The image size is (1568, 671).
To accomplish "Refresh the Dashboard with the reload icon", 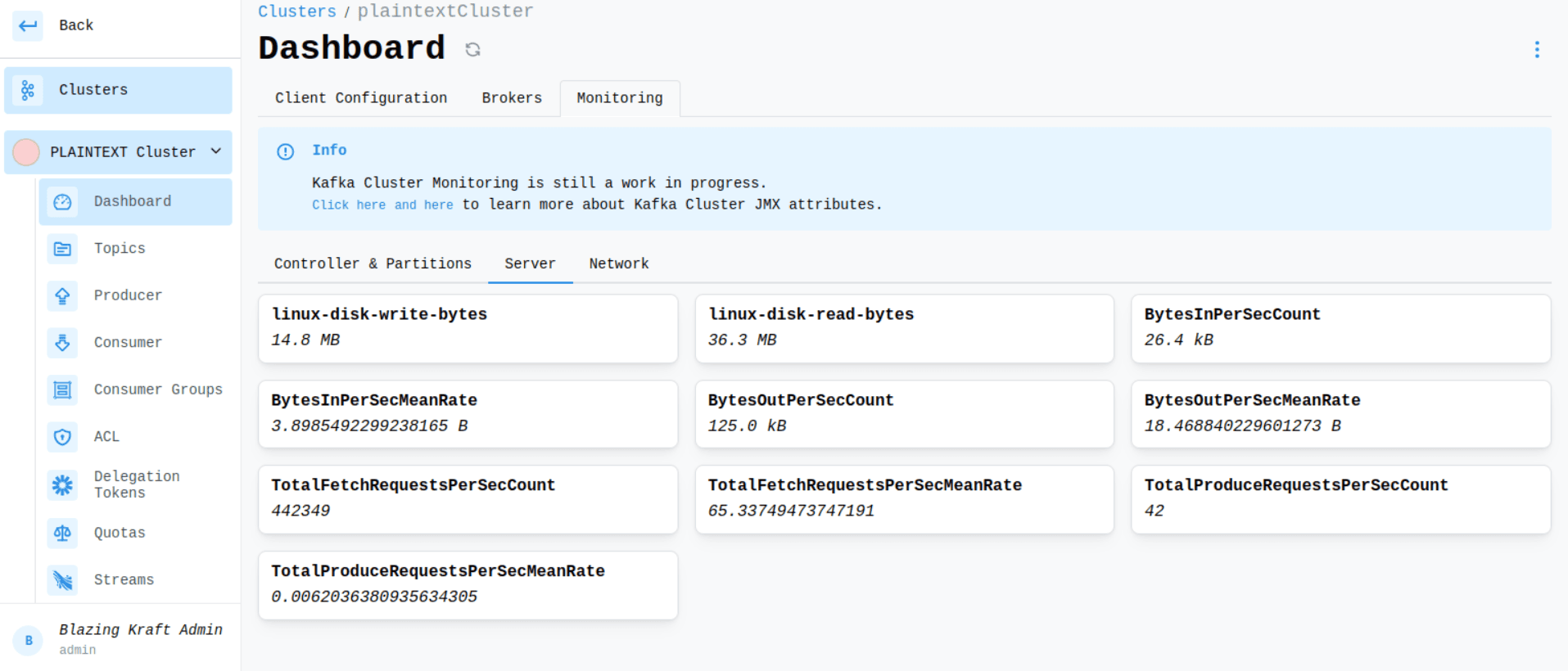I will [472, 49].
